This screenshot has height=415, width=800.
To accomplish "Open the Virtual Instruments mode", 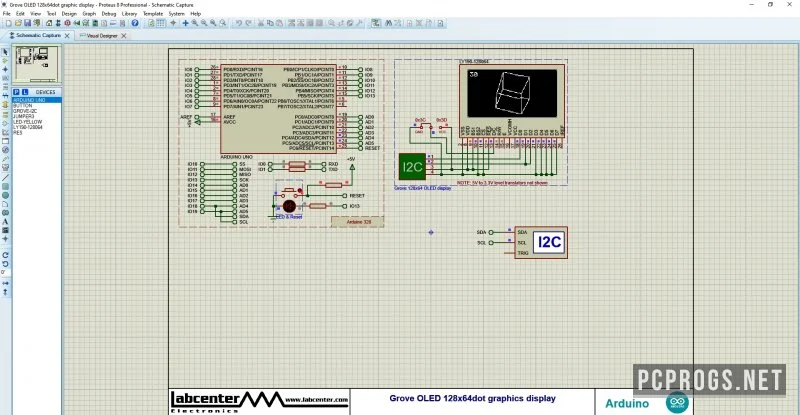I will click(5, 166).
